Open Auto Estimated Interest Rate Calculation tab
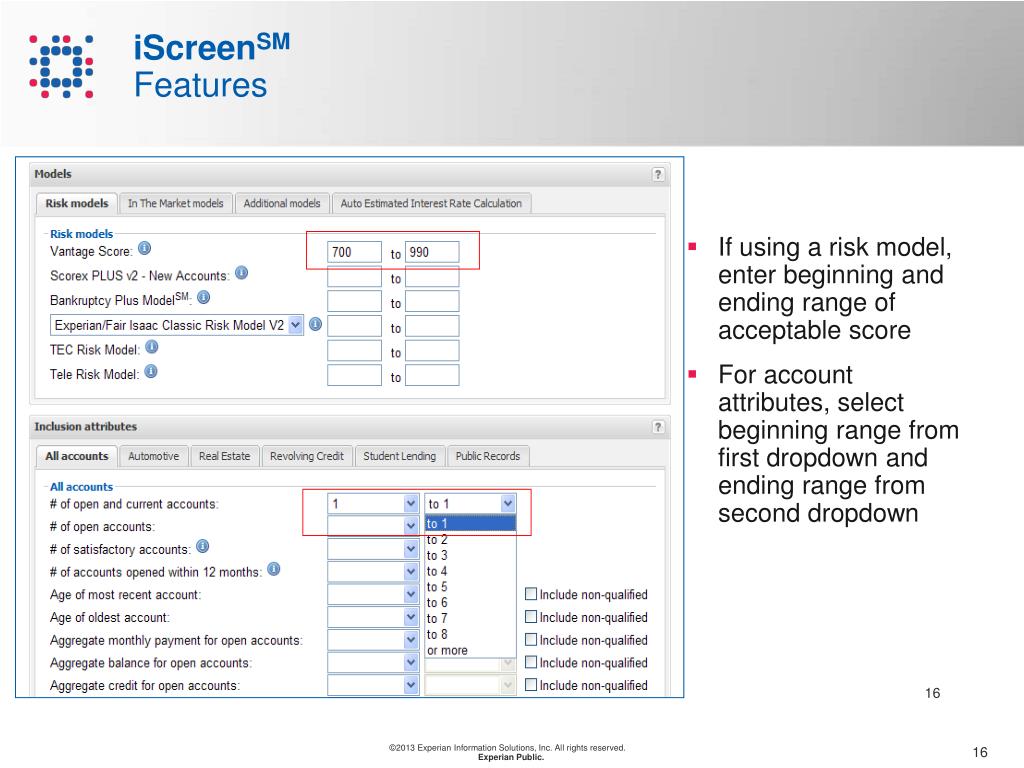The height and width of the screenshot is (768, 1024). tap(431, 204)
